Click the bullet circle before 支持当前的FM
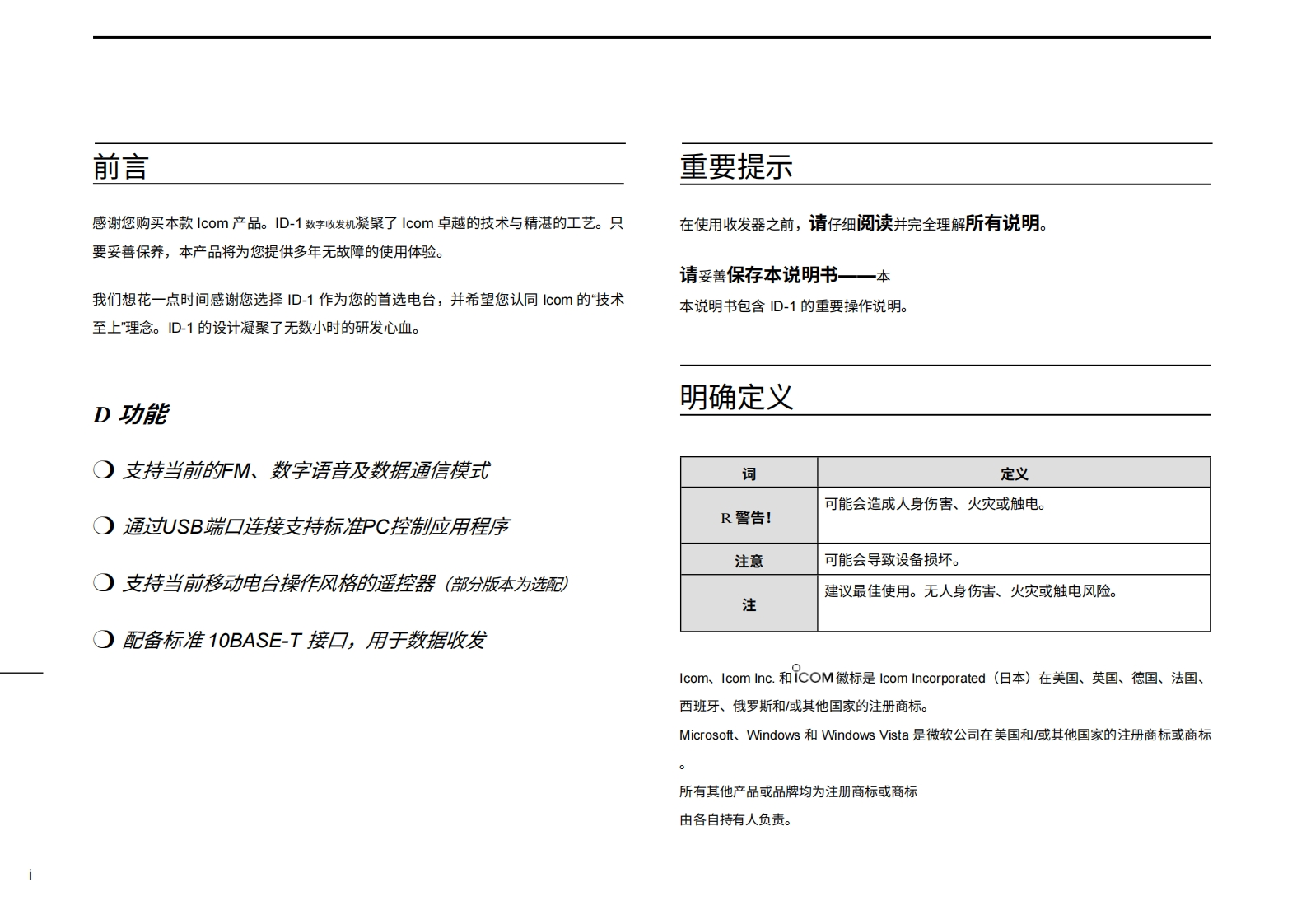 103,470
